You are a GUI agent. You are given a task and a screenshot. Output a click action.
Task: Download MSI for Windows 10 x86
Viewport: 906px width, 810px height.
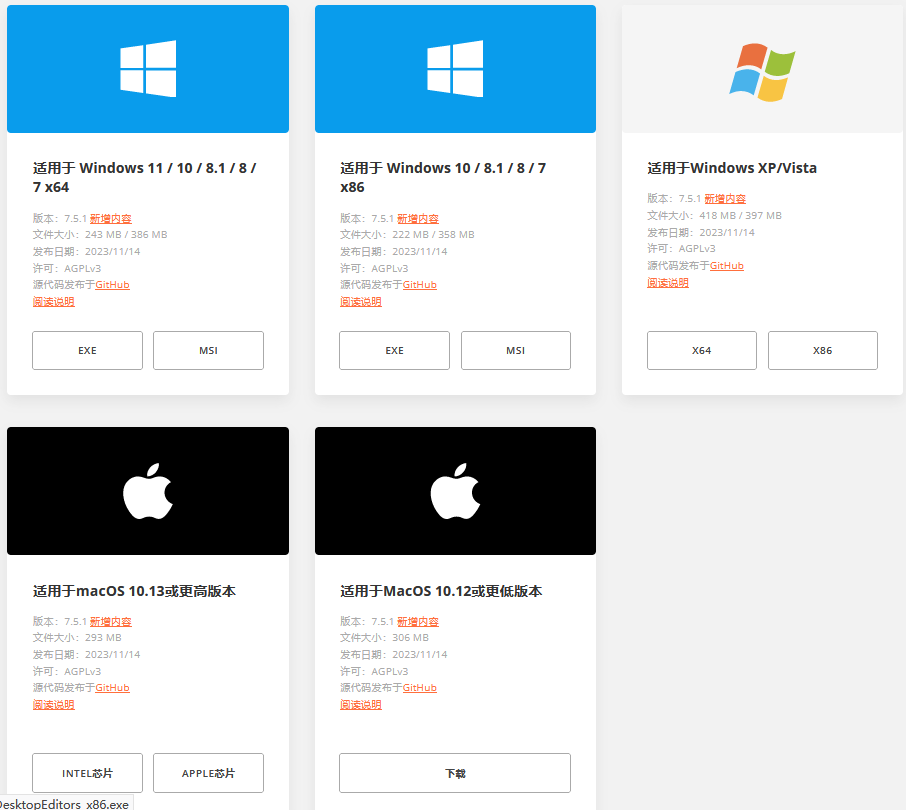516,351
